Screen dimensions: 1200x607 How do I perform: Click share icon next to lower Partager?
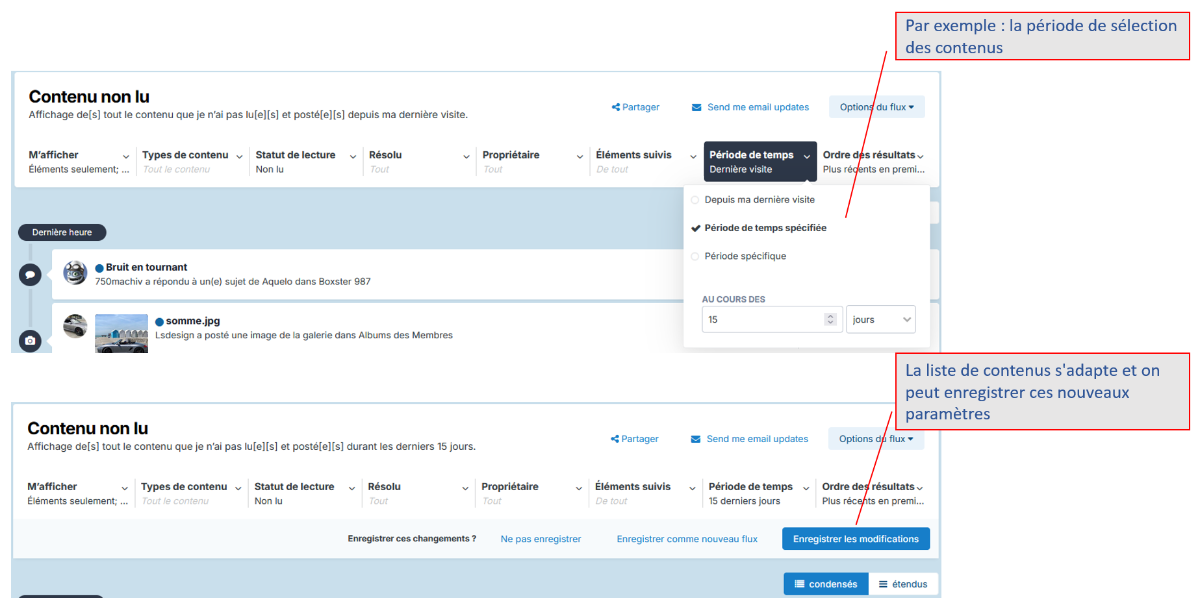tap(615, 439)
